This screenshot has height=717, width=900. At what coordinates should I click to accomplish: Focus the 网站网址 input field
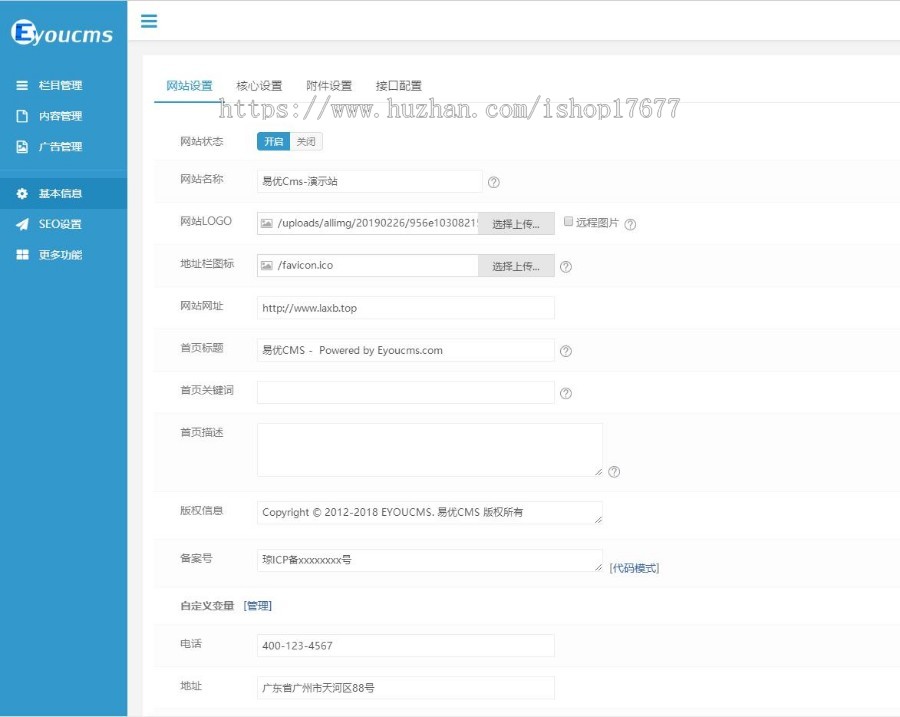click(406, 308)
